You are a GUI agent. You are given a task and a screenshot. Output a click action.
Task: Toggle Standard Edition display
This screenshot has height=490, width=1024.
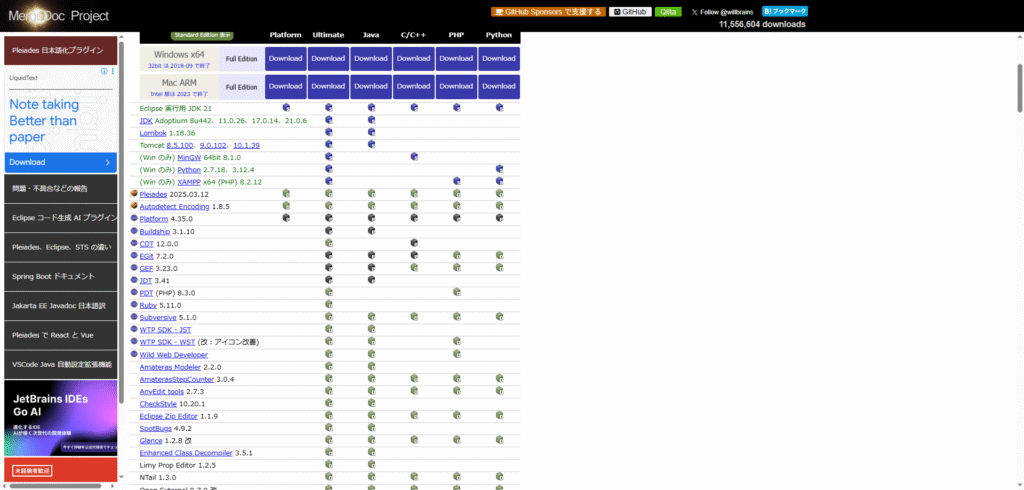point(202,35)
